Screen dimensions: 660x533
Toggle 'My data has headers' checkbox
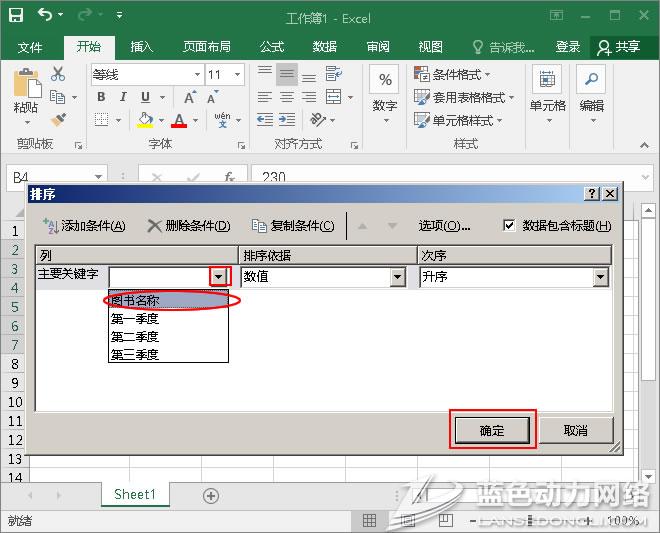click(509, 225)
